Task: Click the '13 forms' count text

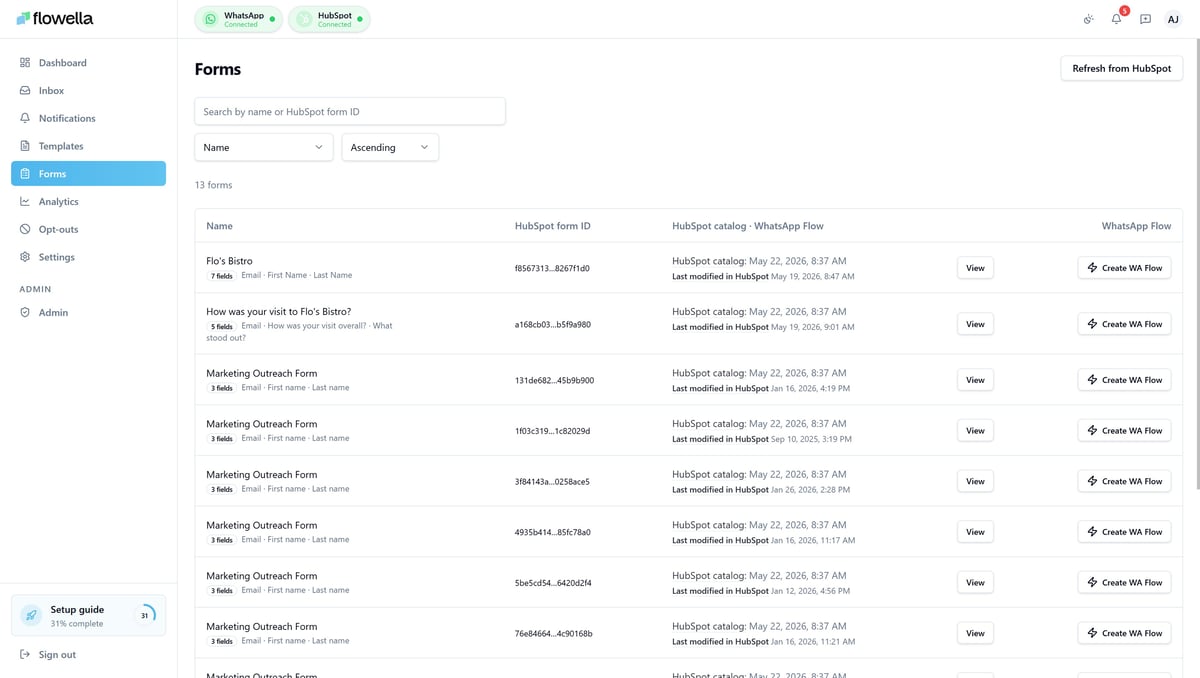Action: pos(213,185)
